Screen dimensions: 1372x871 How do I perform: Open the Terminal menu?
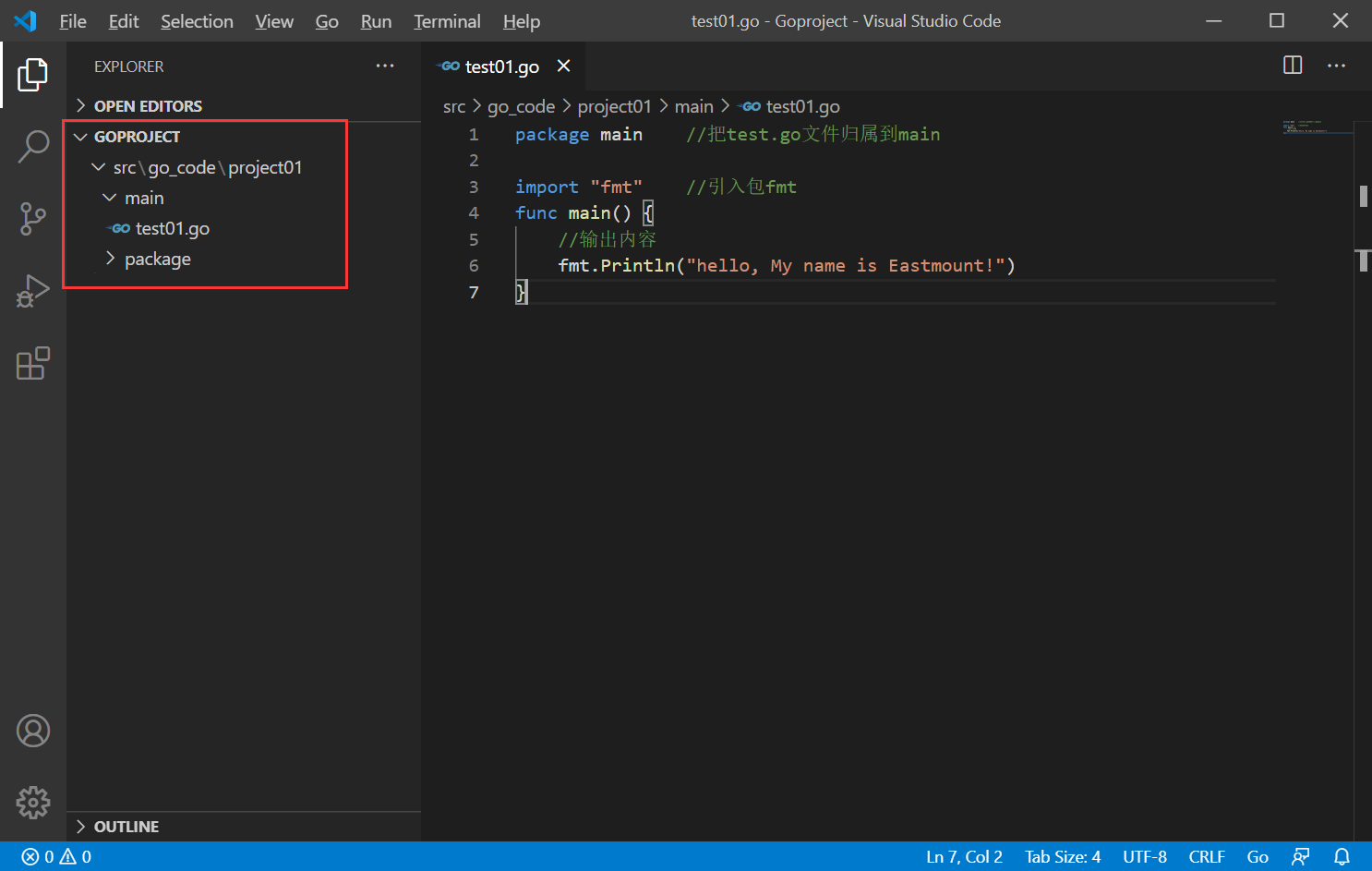coord(447,21)
